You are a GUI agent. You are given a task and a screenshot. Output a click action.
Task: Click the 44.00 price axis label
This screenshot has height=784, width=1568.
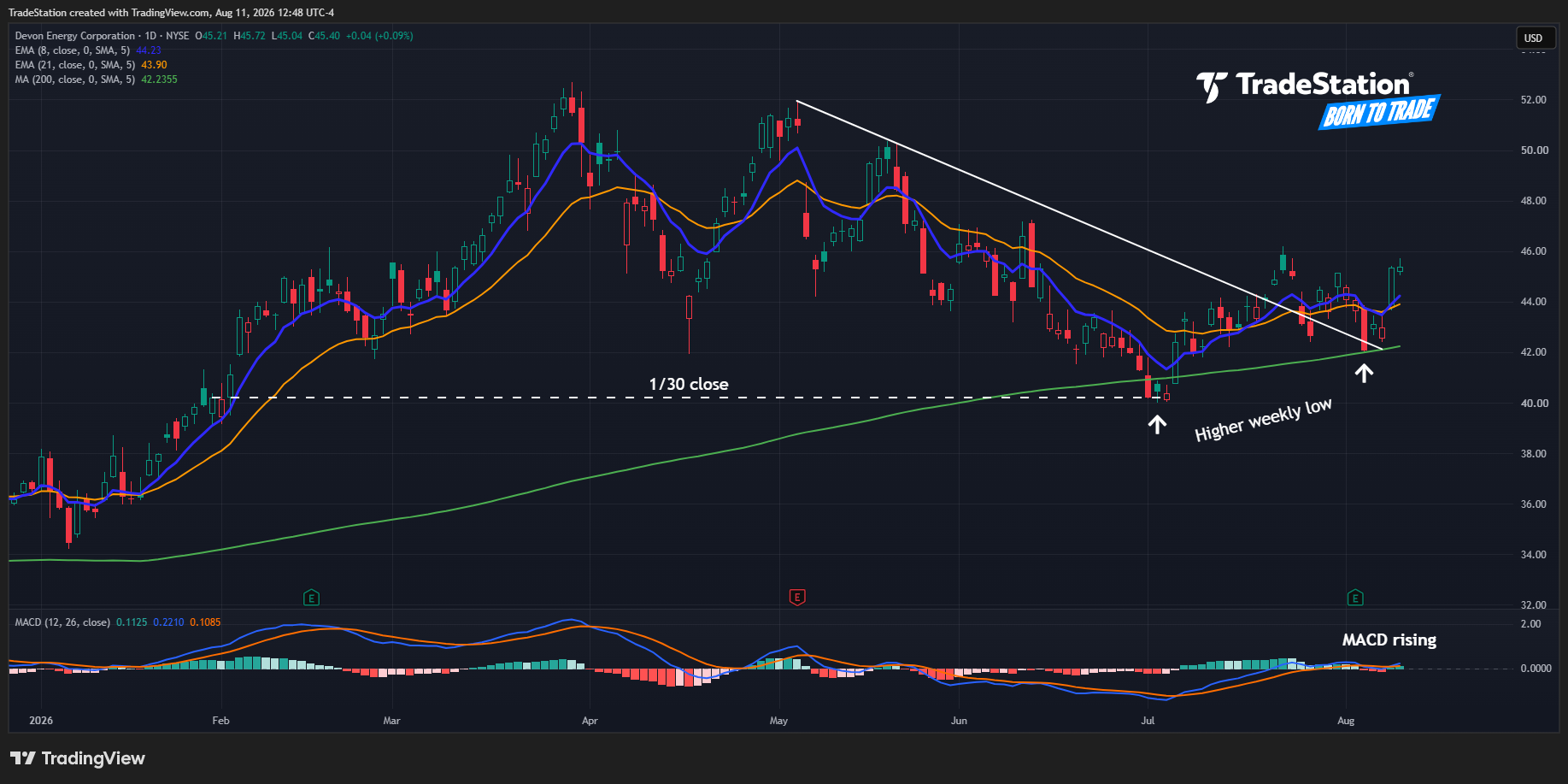pos(1534,302)
